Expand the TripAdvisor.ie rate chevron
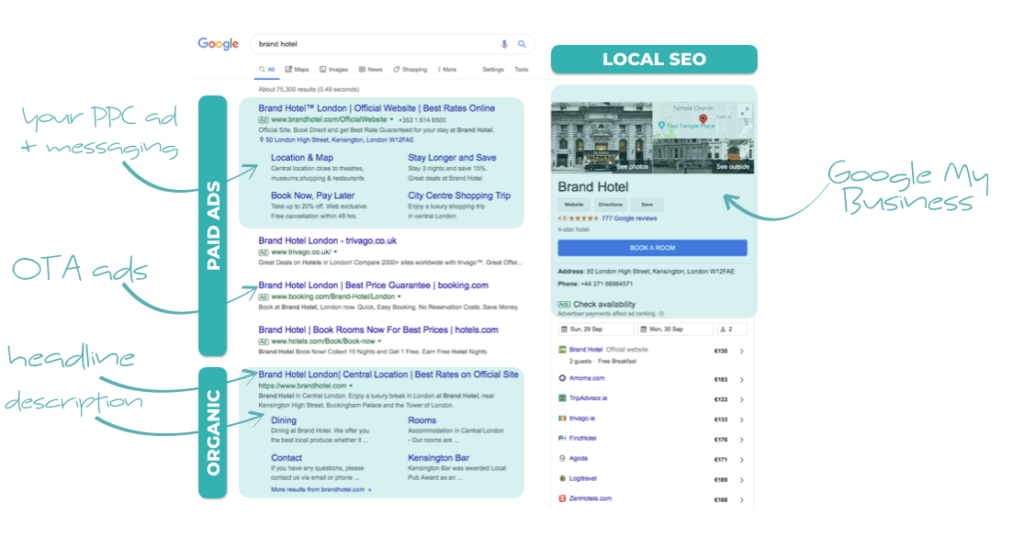The width and height of the screenshot is (1024, 536). pyautogui.click(x=742, y=400)
